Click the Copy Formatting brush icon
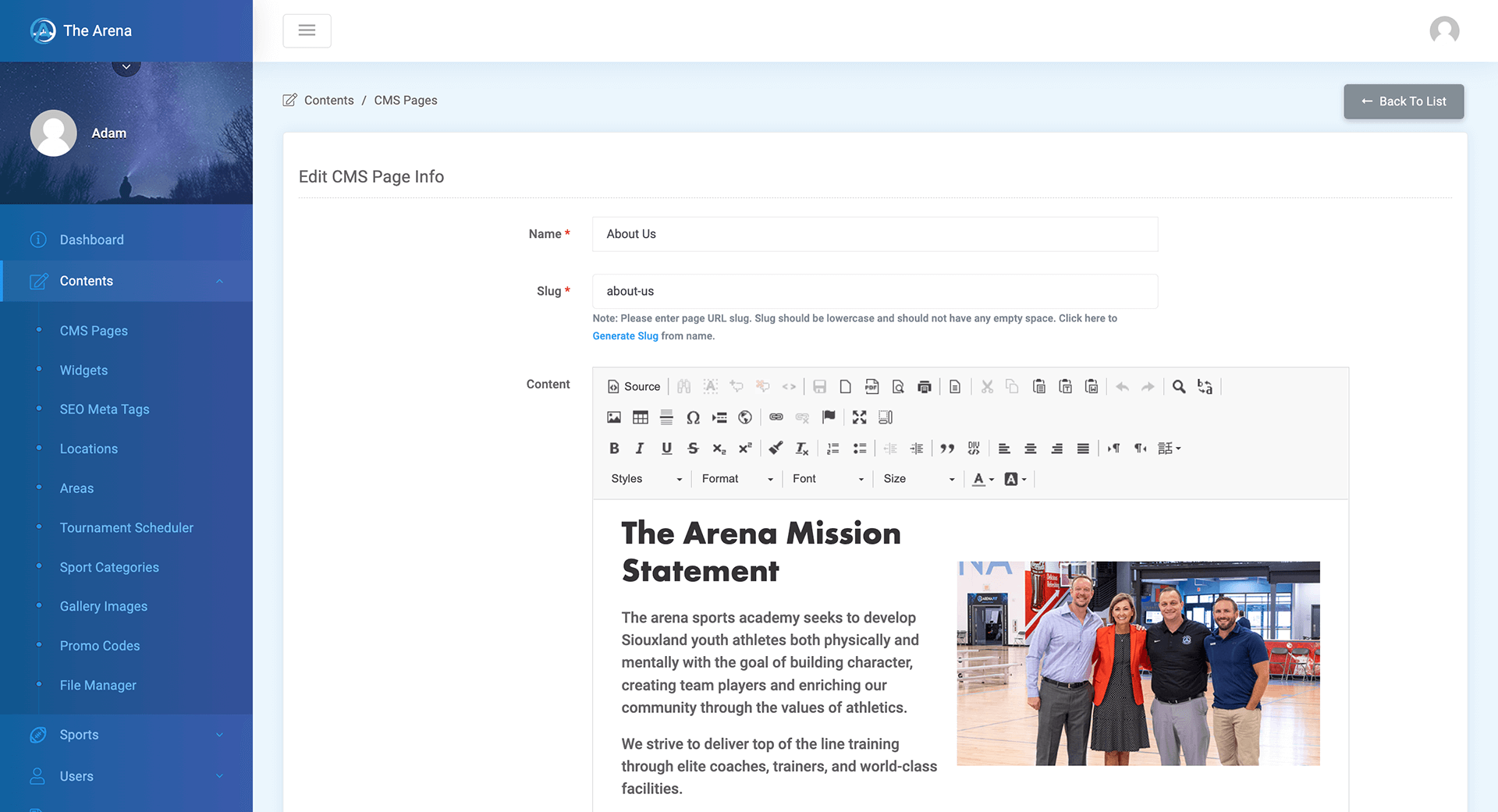This screenshot has width=1498, height=812. (776, 448)
